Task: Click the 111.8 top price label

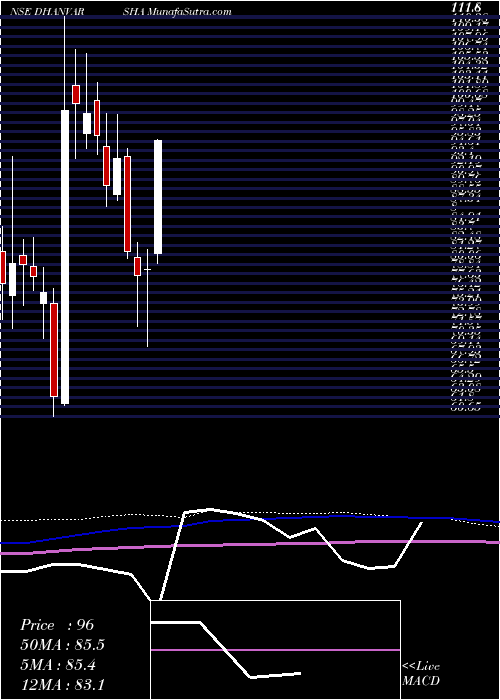Action: (x=466, y=8)
